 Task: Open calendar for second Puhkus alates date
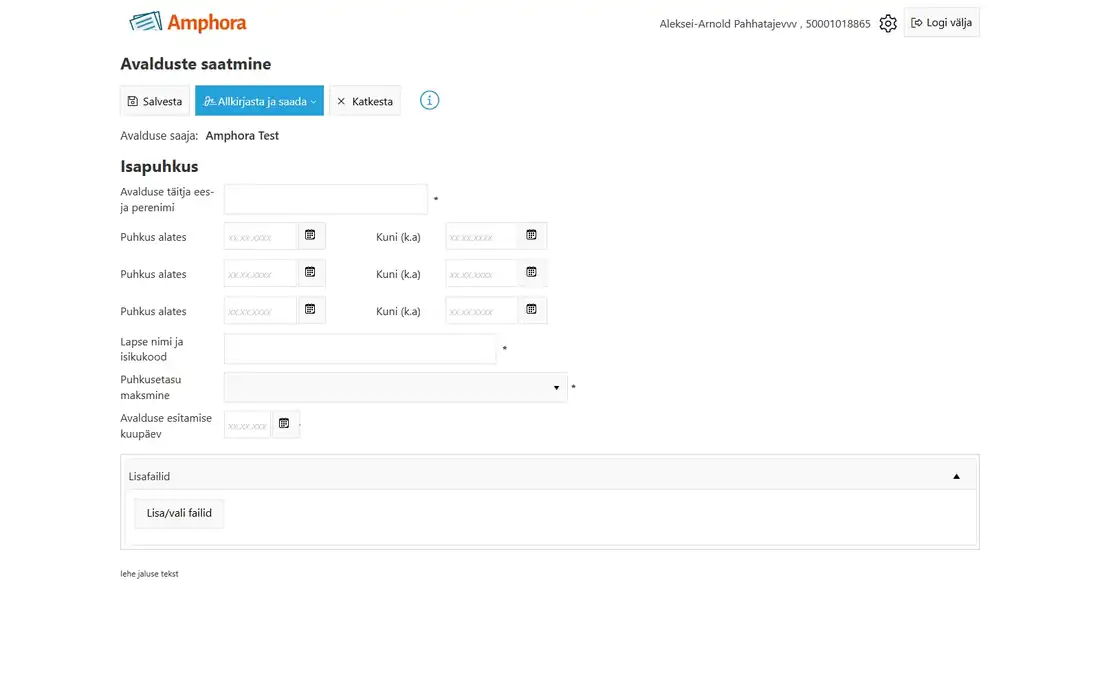tap(310, 273)
